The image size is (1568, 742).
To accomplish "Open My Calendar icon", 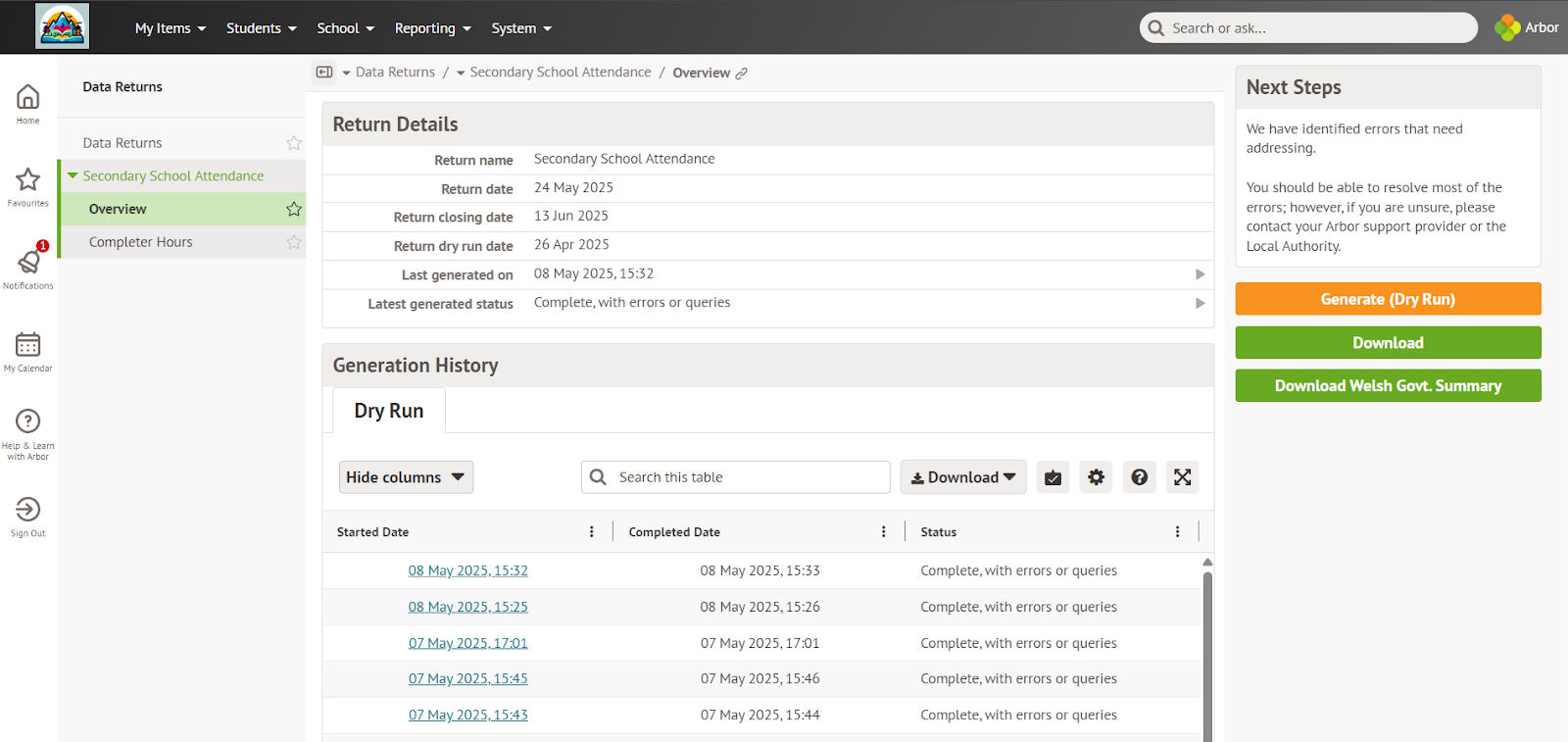I will pos(27,345).
